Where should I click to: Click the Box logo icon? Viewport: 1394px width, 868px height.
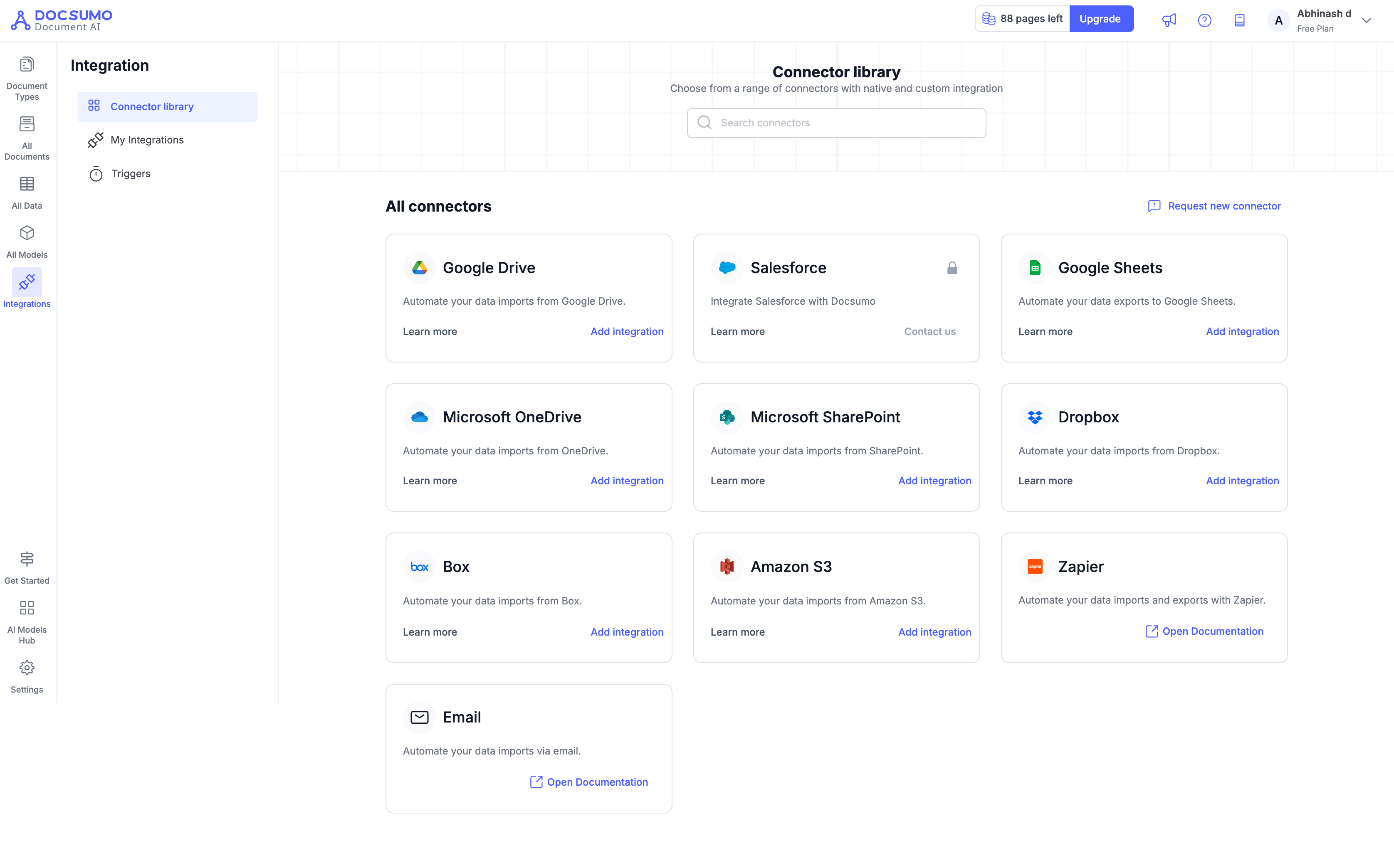[x=419, y=567]
